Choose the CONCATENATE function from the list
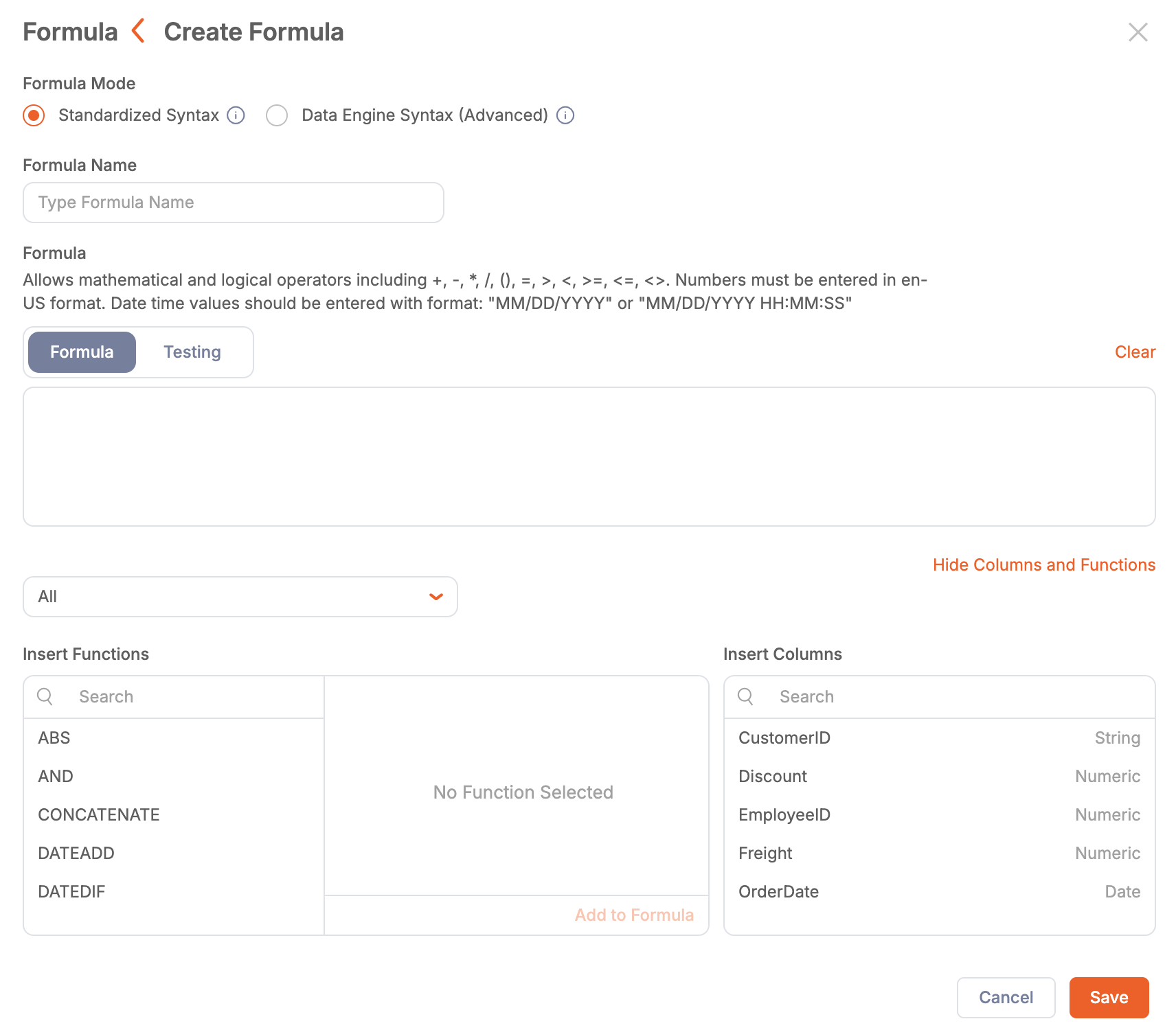 99,814
